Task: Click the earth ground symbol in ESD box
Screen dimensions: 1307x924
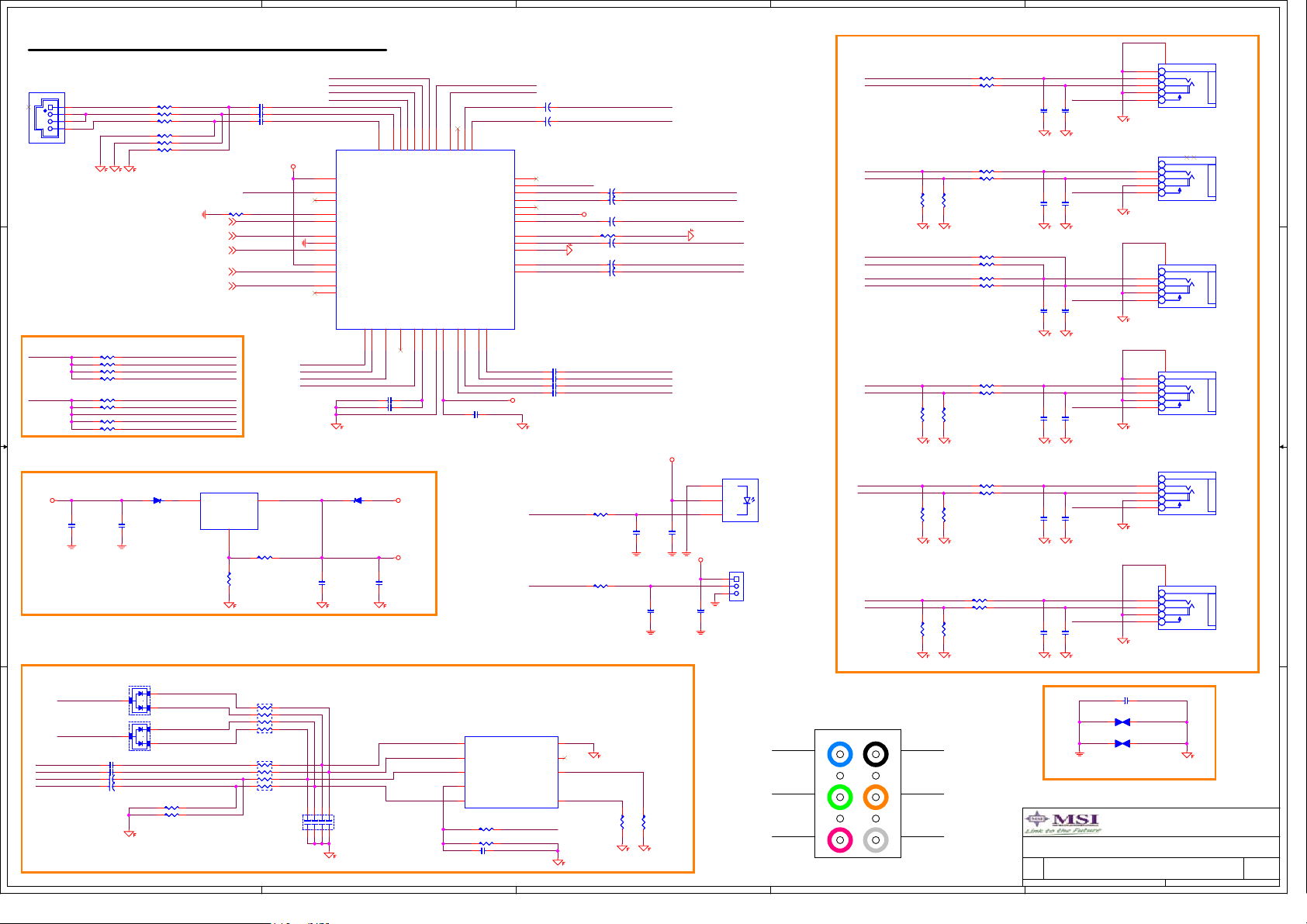Action: click(x=1079, y=753)
